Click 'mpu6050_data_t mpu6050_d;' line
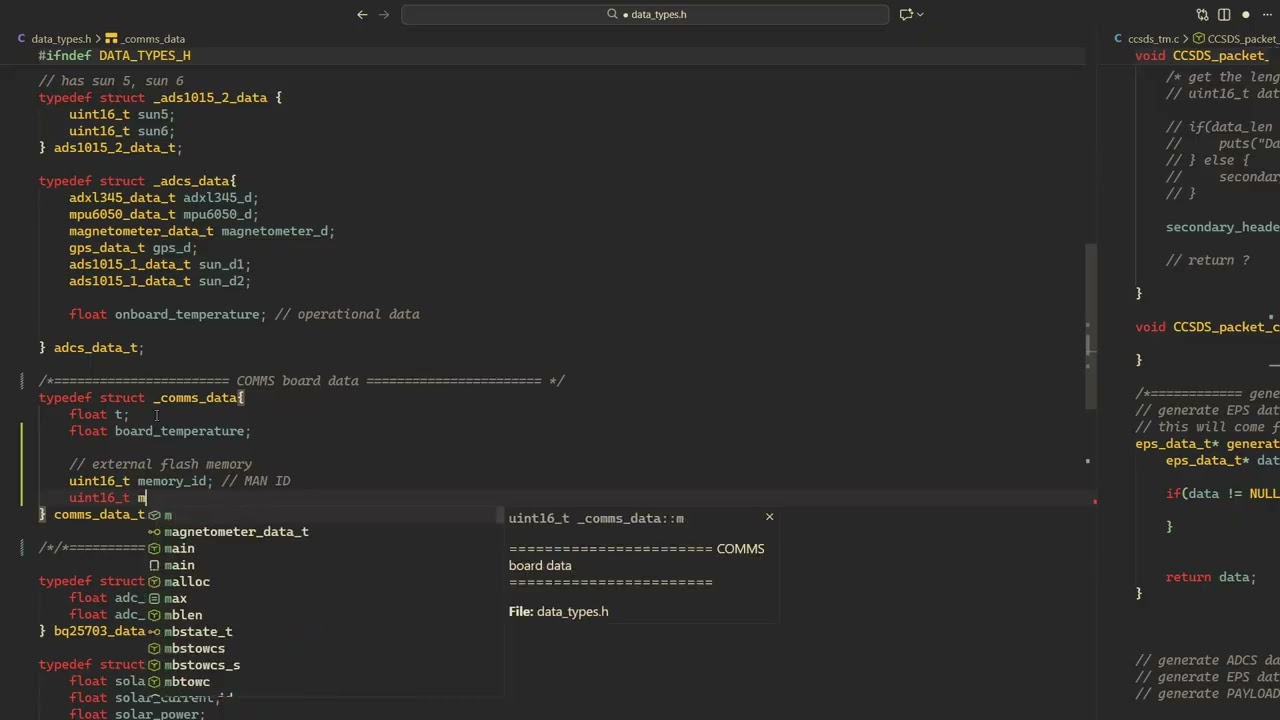 (164, 214)
